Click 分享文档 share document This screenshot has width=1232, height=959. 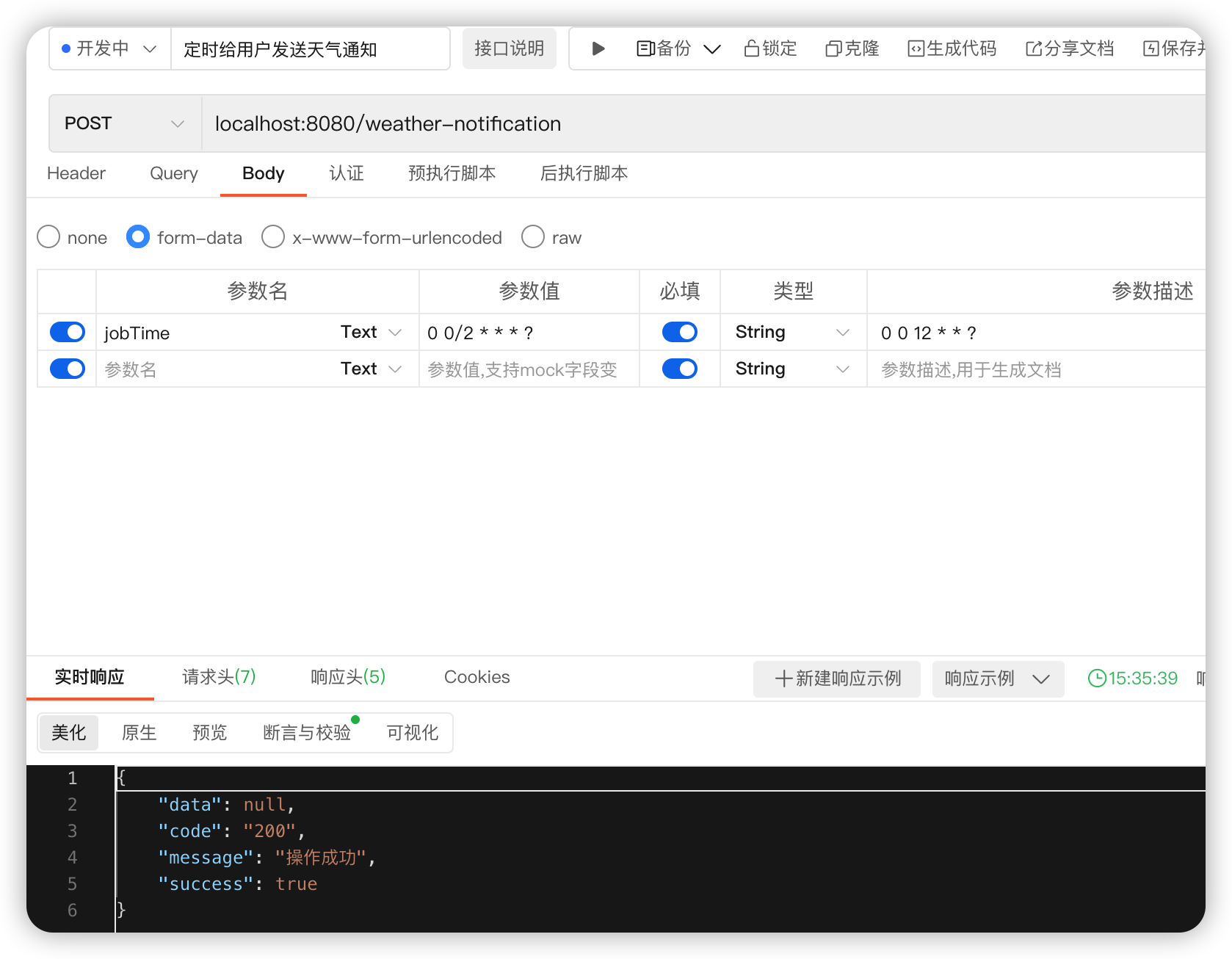click(1070, 48)
